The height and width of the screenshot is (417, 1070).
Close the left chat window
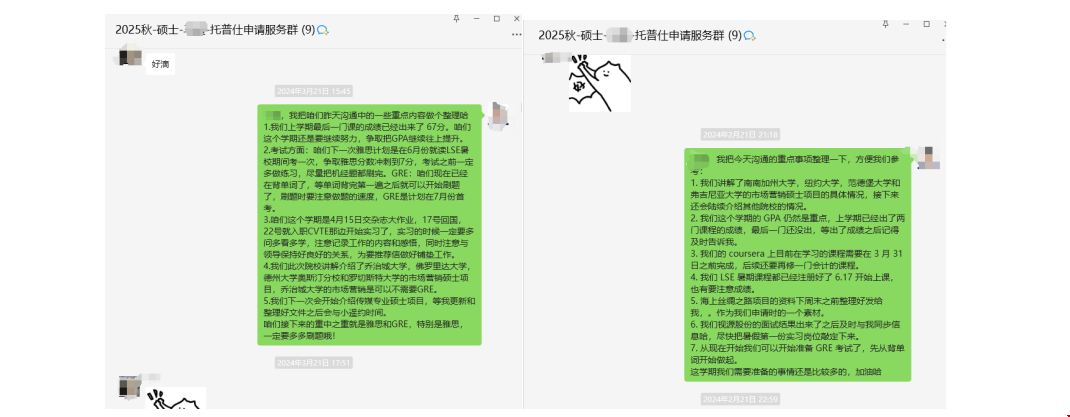[517, 18]
